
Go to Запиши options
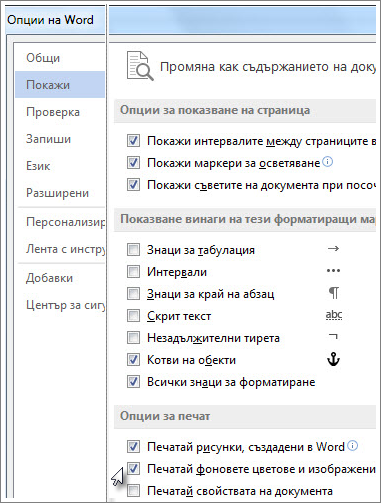click(48, 139)
